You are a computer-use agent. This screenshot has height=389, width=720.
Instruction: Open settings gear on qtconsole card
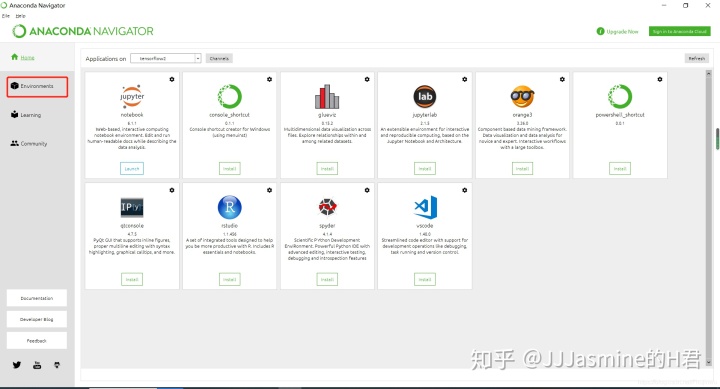[x=172, y=190]
